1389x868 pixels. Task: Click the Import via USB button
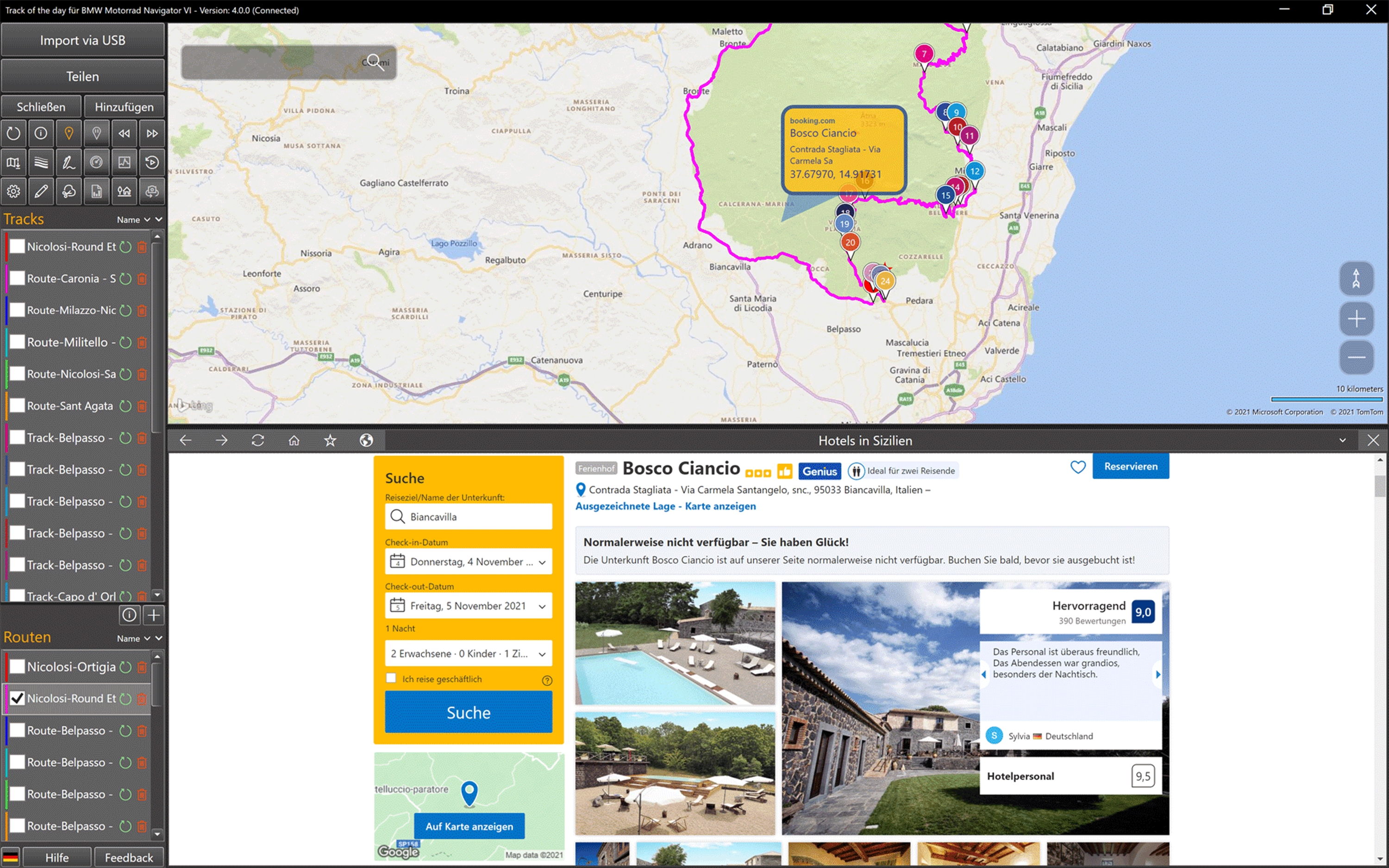[x=83, y=40]
